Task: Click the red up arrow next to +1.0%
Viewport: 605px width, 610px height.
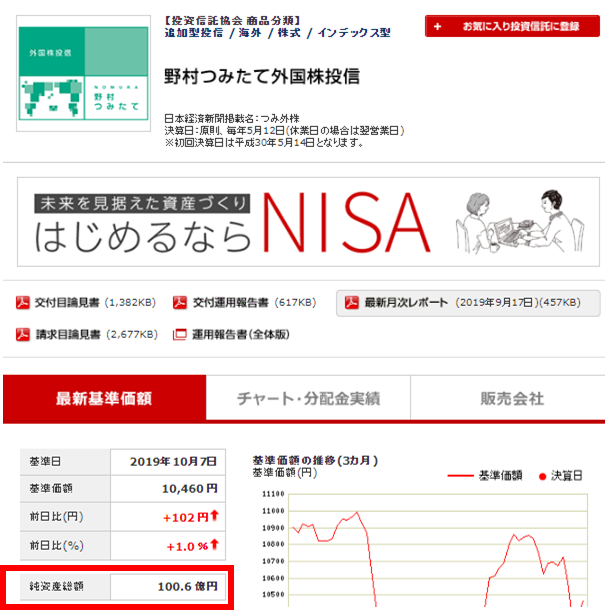Action: click(214, 544)
